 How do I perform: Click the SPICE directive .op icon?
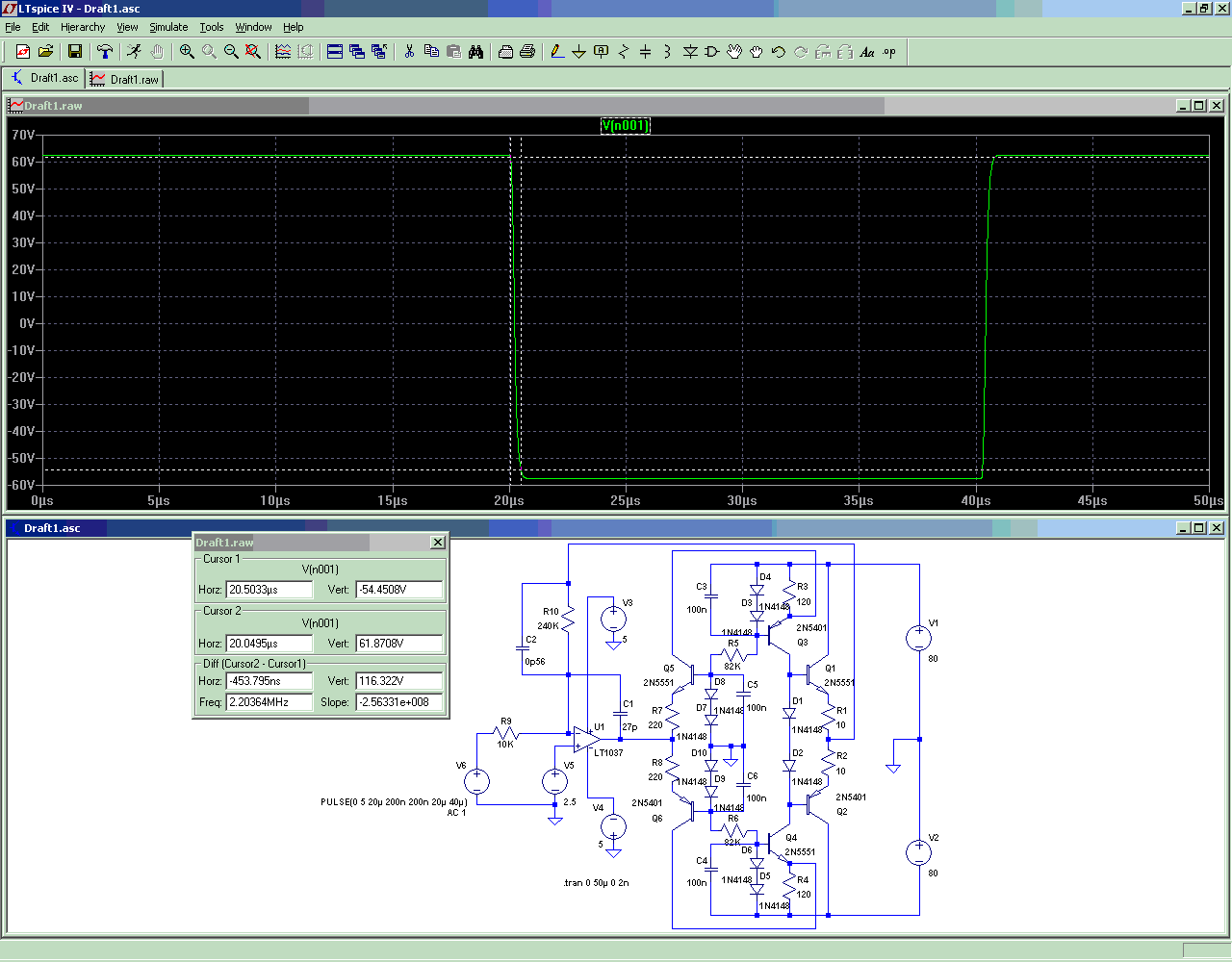tap(889, 51)
